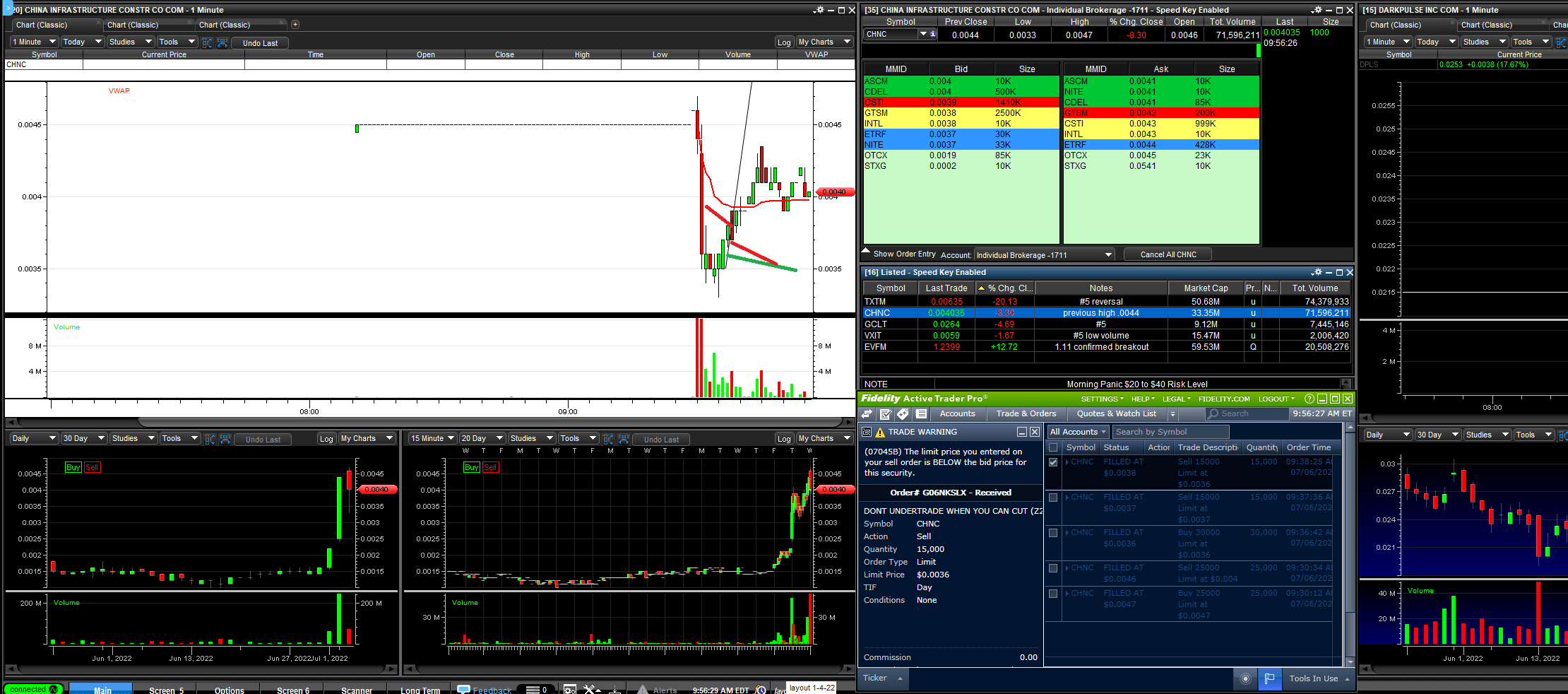The image size is (1568, 694).
Task: Click Log button on CHNC 1 Minute chart
Action: (x=784, y=42)
